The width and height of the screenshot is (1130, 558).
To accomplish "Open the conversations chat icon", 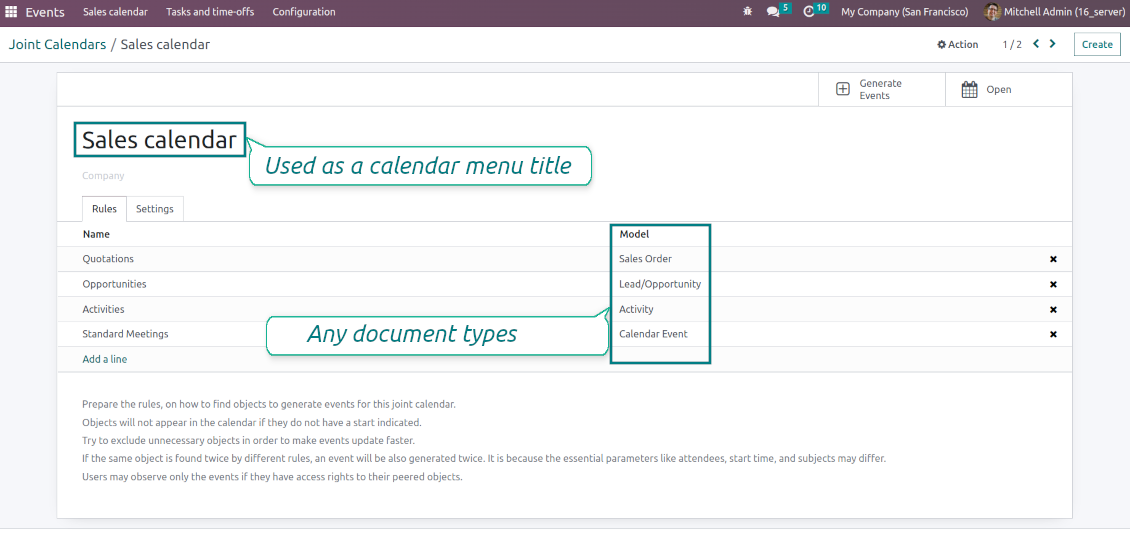I will tap(773, 12).
